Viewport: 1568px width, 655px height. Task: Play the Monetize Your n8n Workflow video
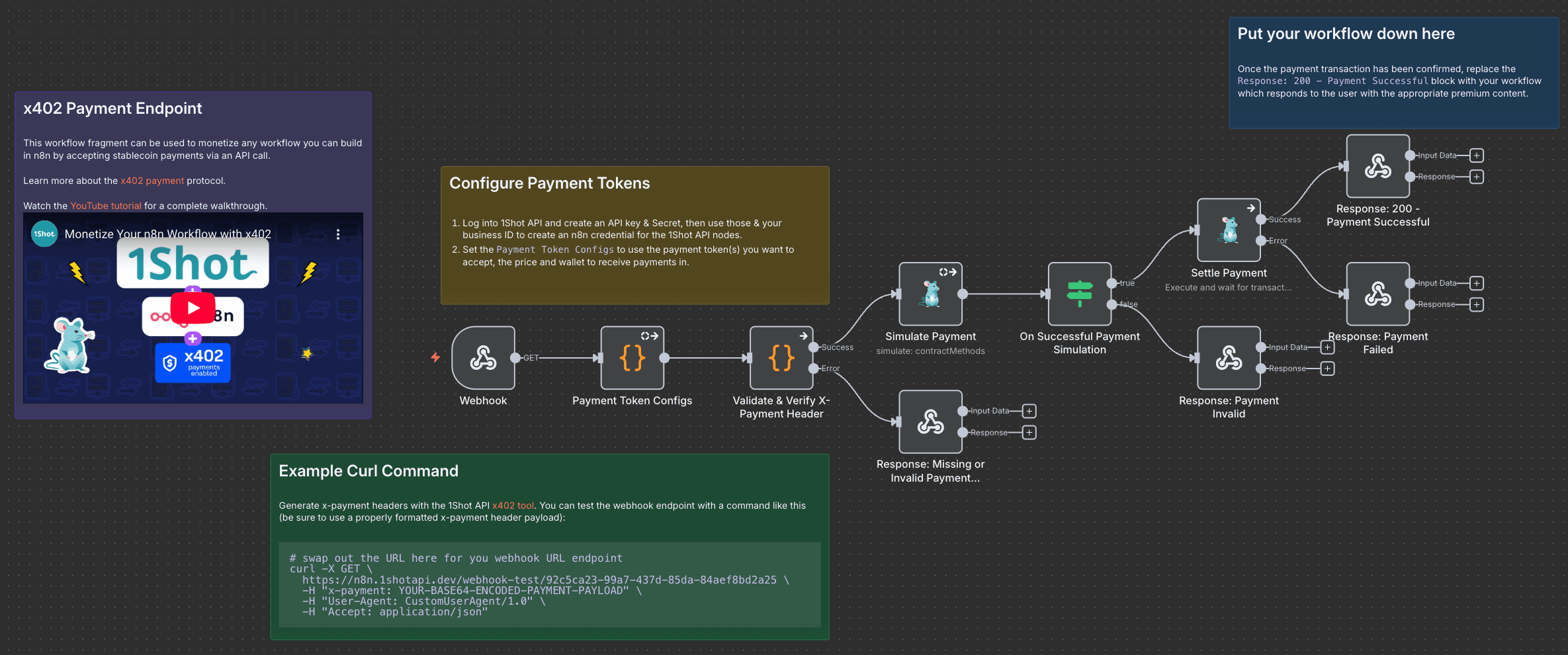click(x=193, y=308)
